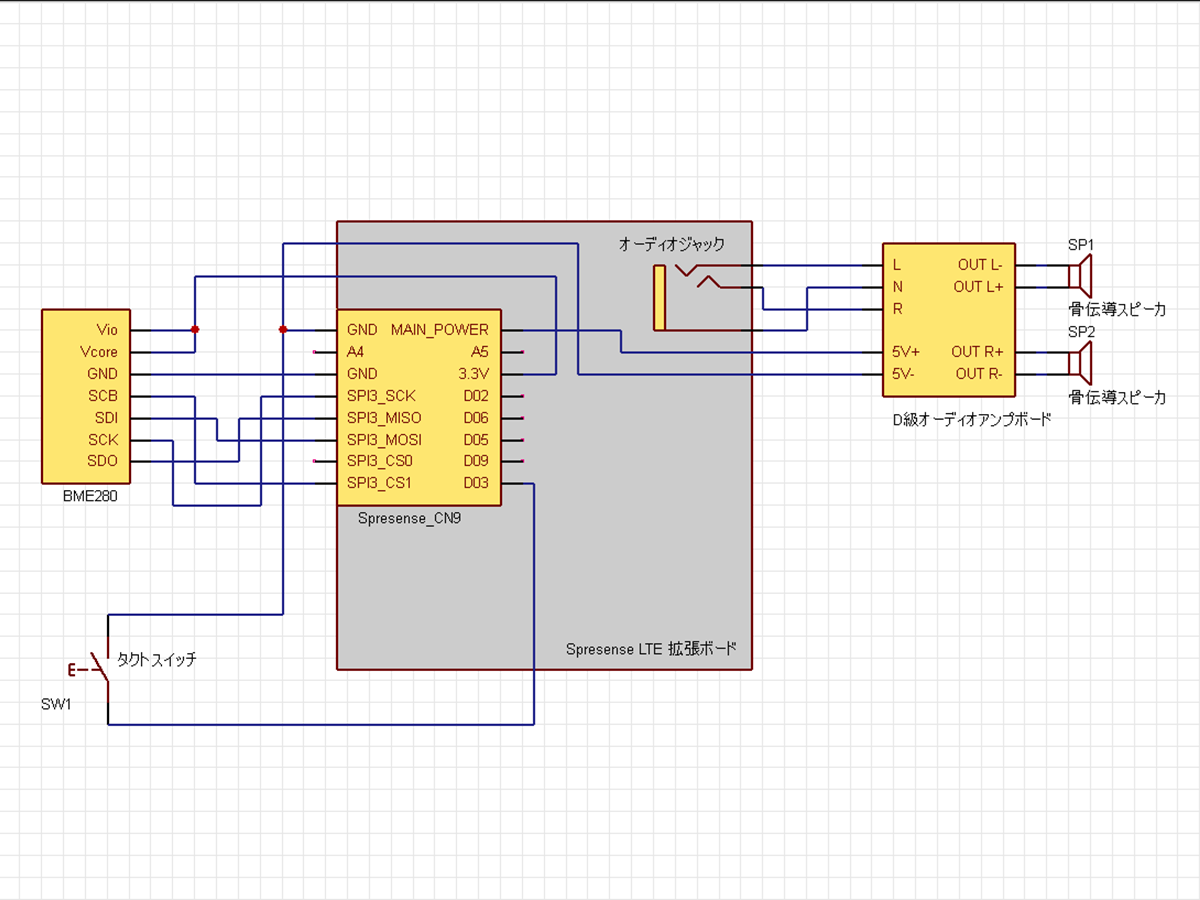Select the オーディオジャック text label

671,244
